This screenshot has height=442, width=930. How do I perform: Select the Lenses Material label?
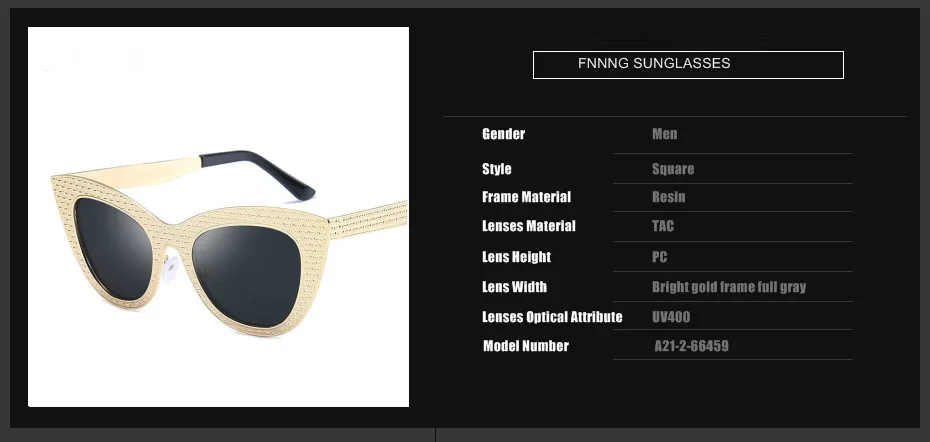tap(529, 226)
